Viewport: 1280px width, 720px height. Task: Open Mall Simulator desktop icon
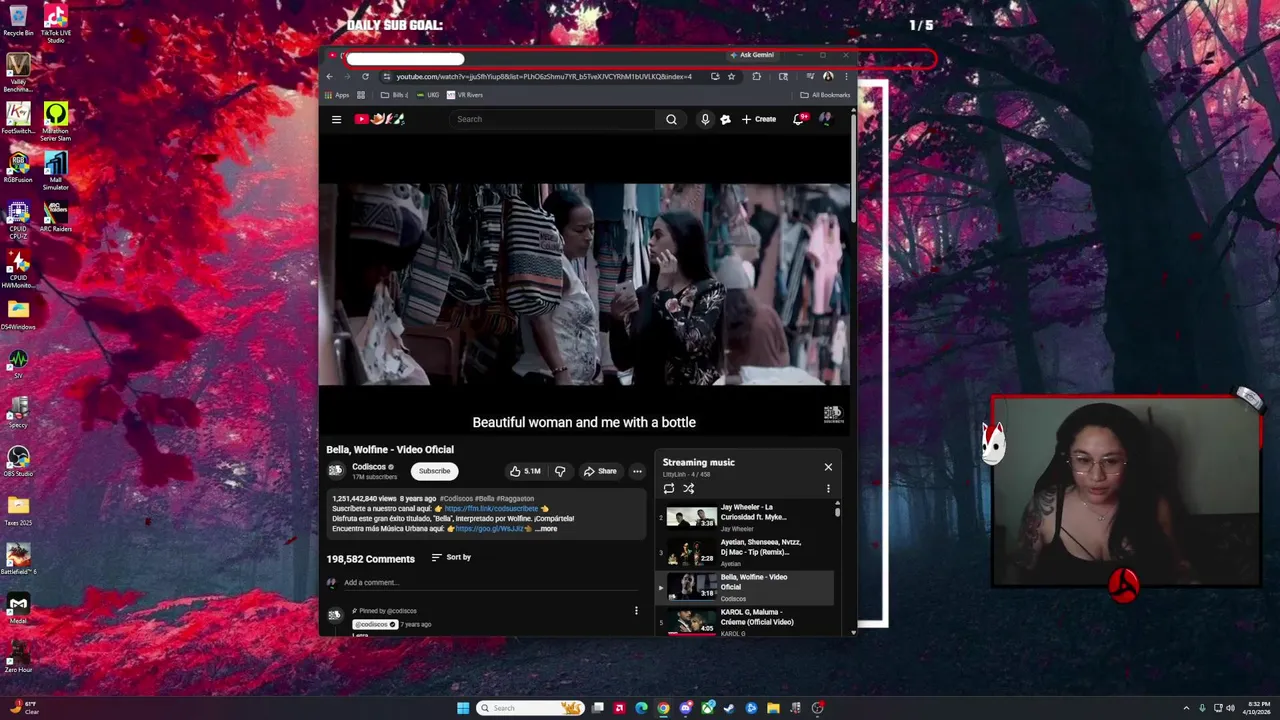tap(56, 171)
